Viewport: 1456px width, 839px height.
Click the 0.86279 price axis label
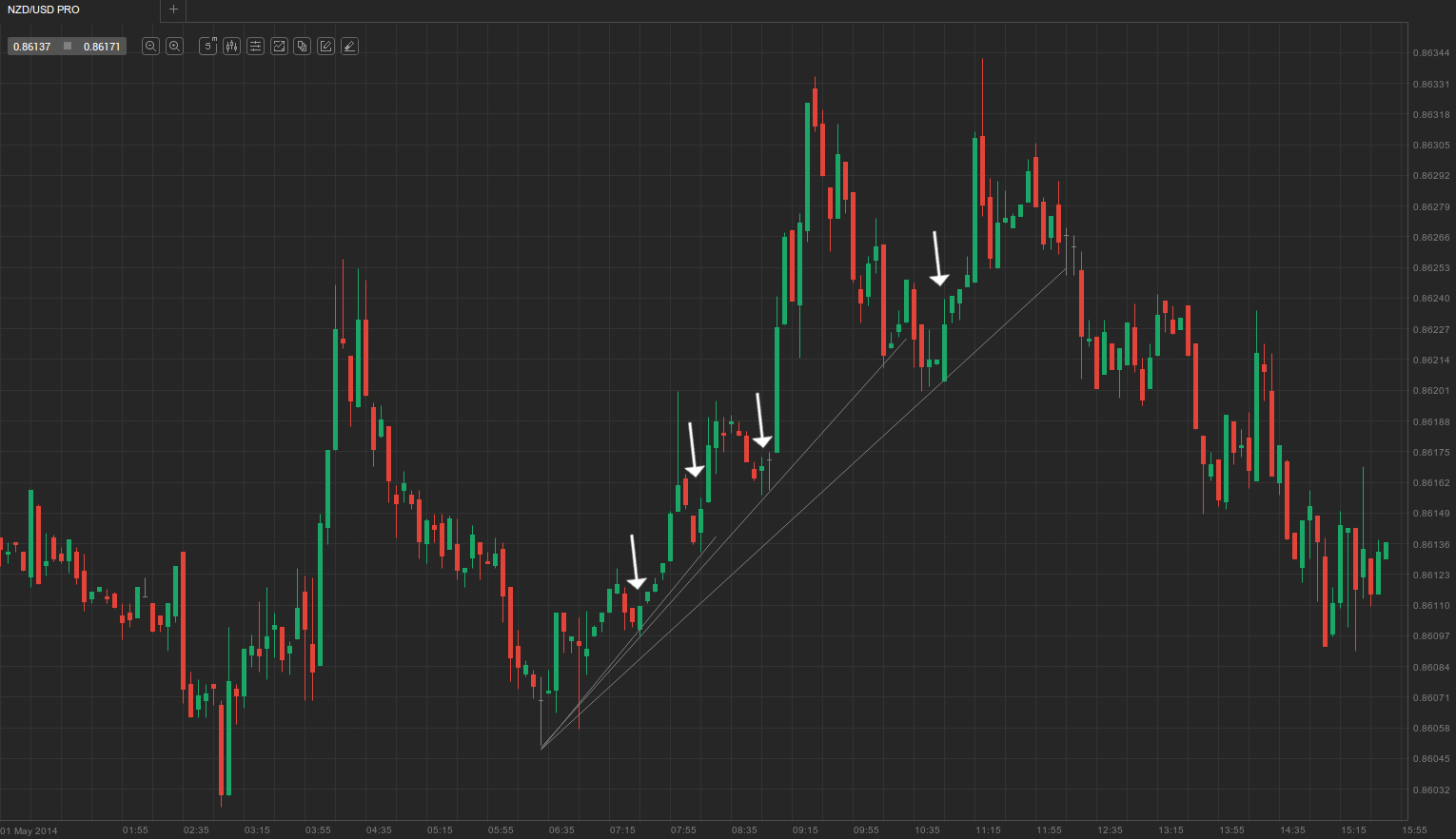[x=1431, y=207]
